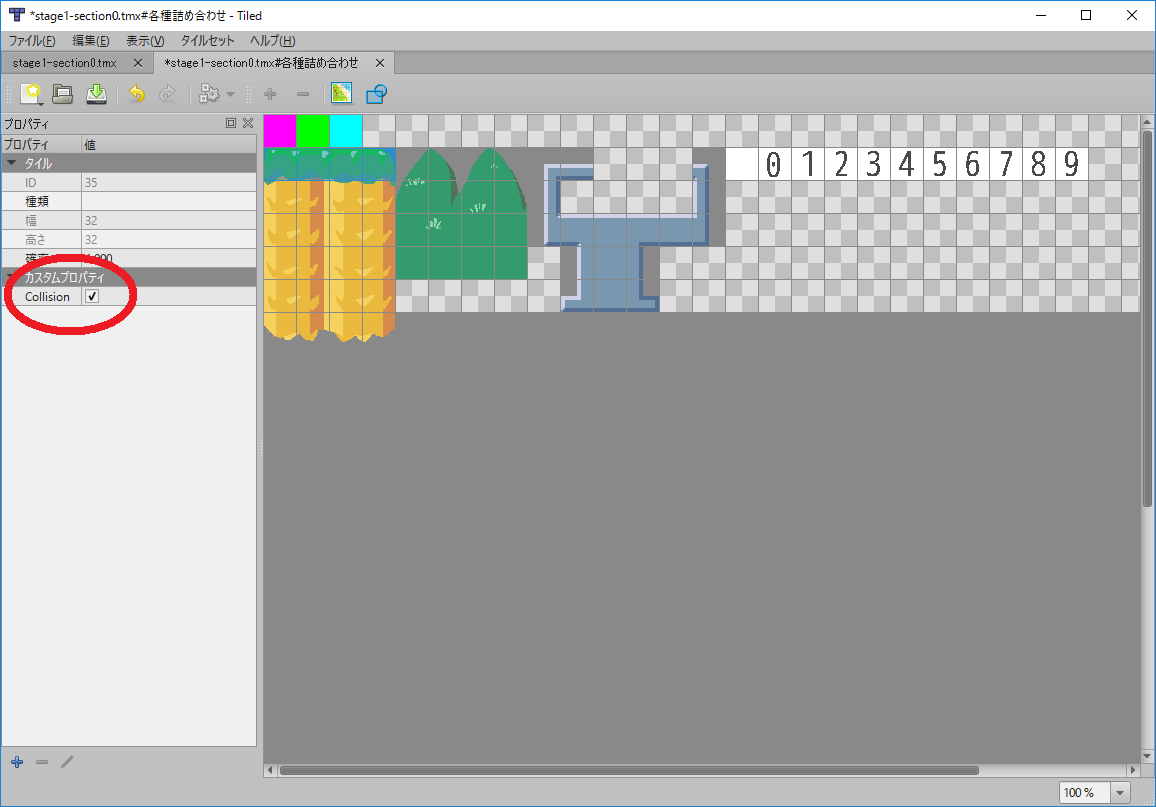This screenshot has width=1156, height=807.
Task: Select the magenta tile swatch
Action: point(280,130)
